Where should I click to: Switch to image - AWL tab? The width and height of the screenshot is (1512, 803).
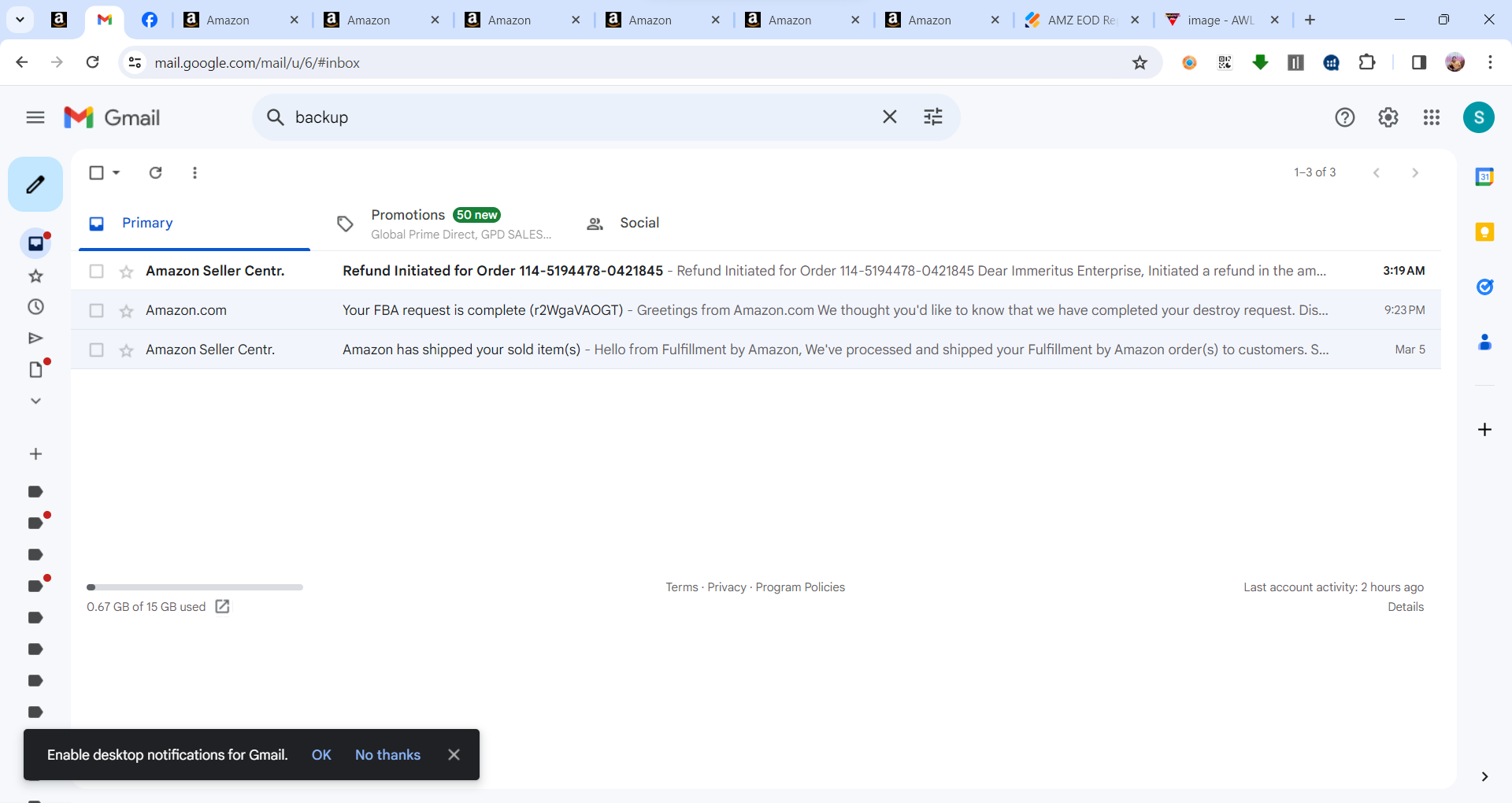pyautogui.click(x=1222, y=20)
